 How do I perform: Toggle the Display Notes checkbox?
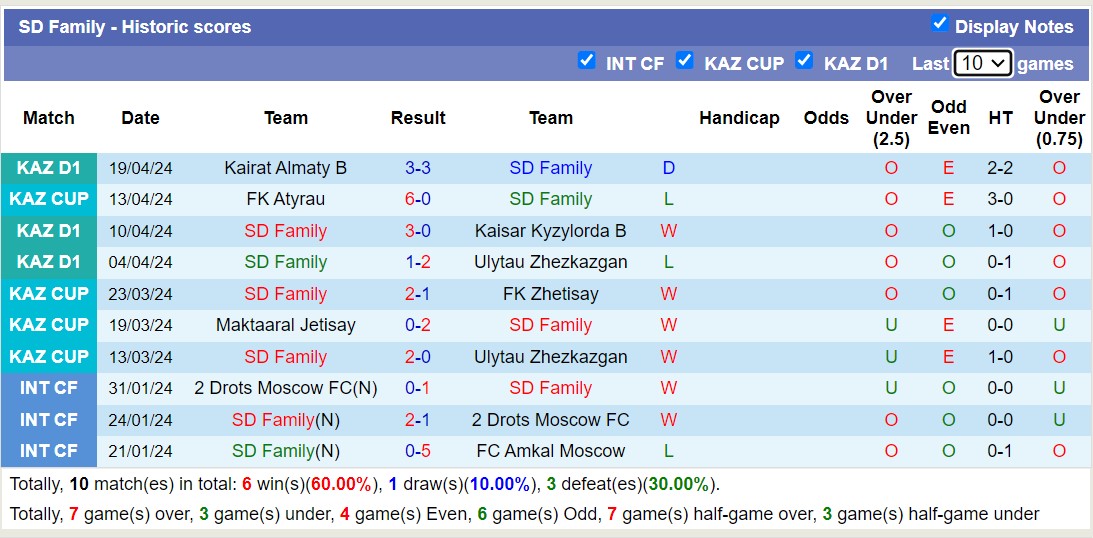point(939,23)
